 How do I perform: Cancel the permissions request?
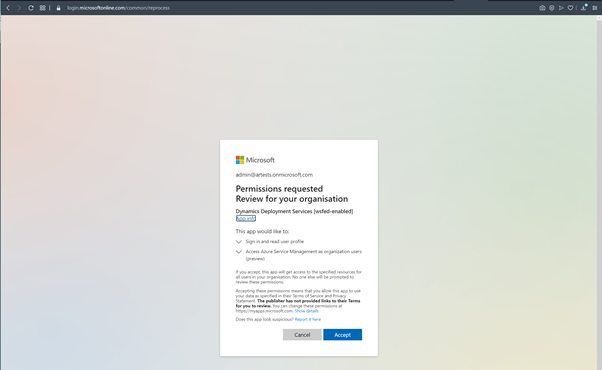[x=302, y=335]
